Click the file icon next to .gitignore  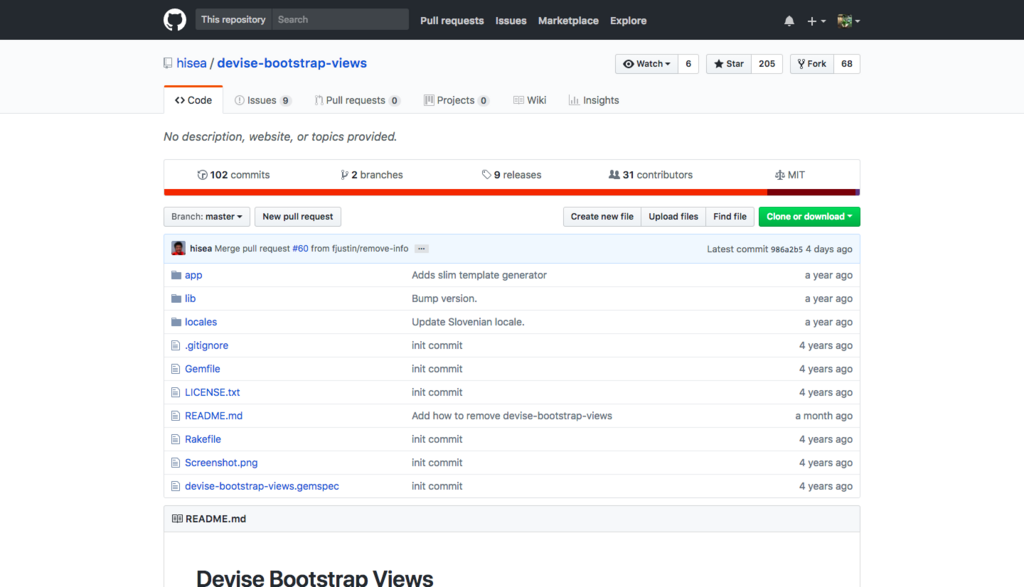coord(175,345)
